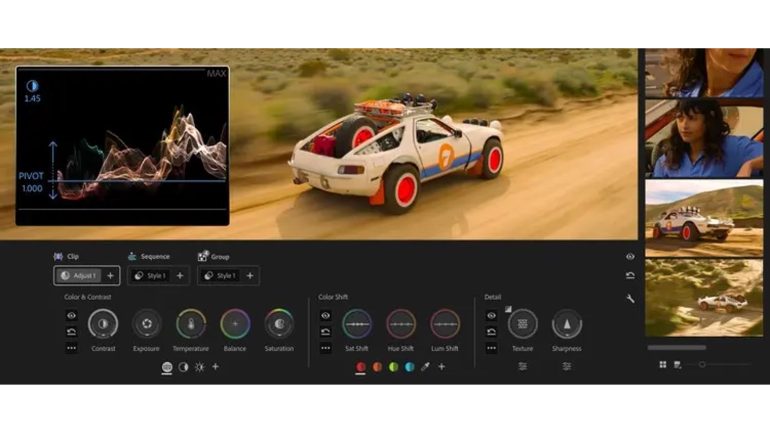
Task: Expand the settings sliders below Texture
Action: 523,367
